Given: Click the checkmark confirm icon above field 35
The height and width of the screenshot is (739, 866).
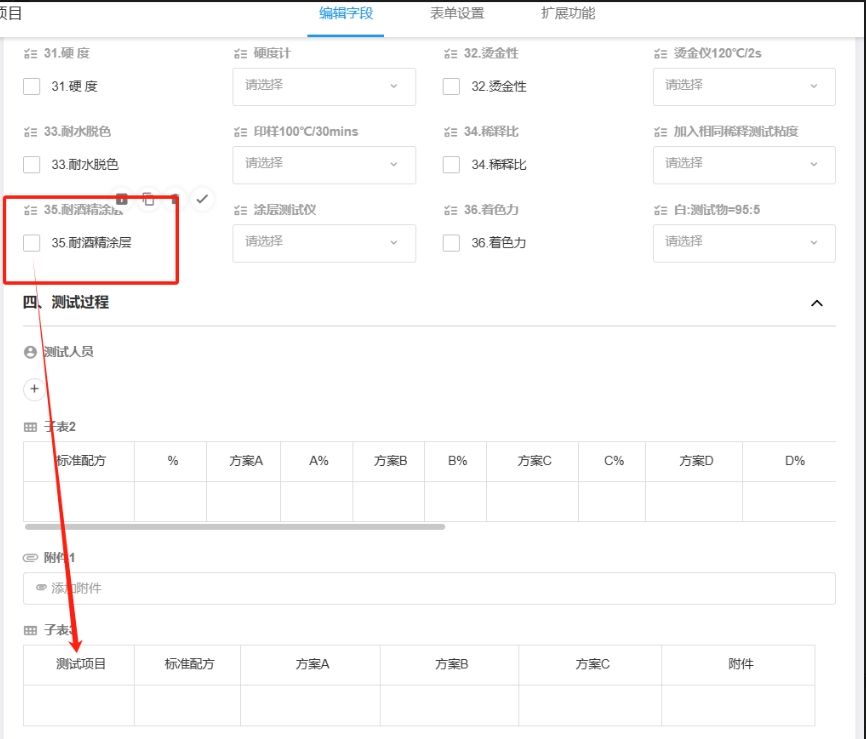Looking at the screenshot, I should tap(202, 199).
